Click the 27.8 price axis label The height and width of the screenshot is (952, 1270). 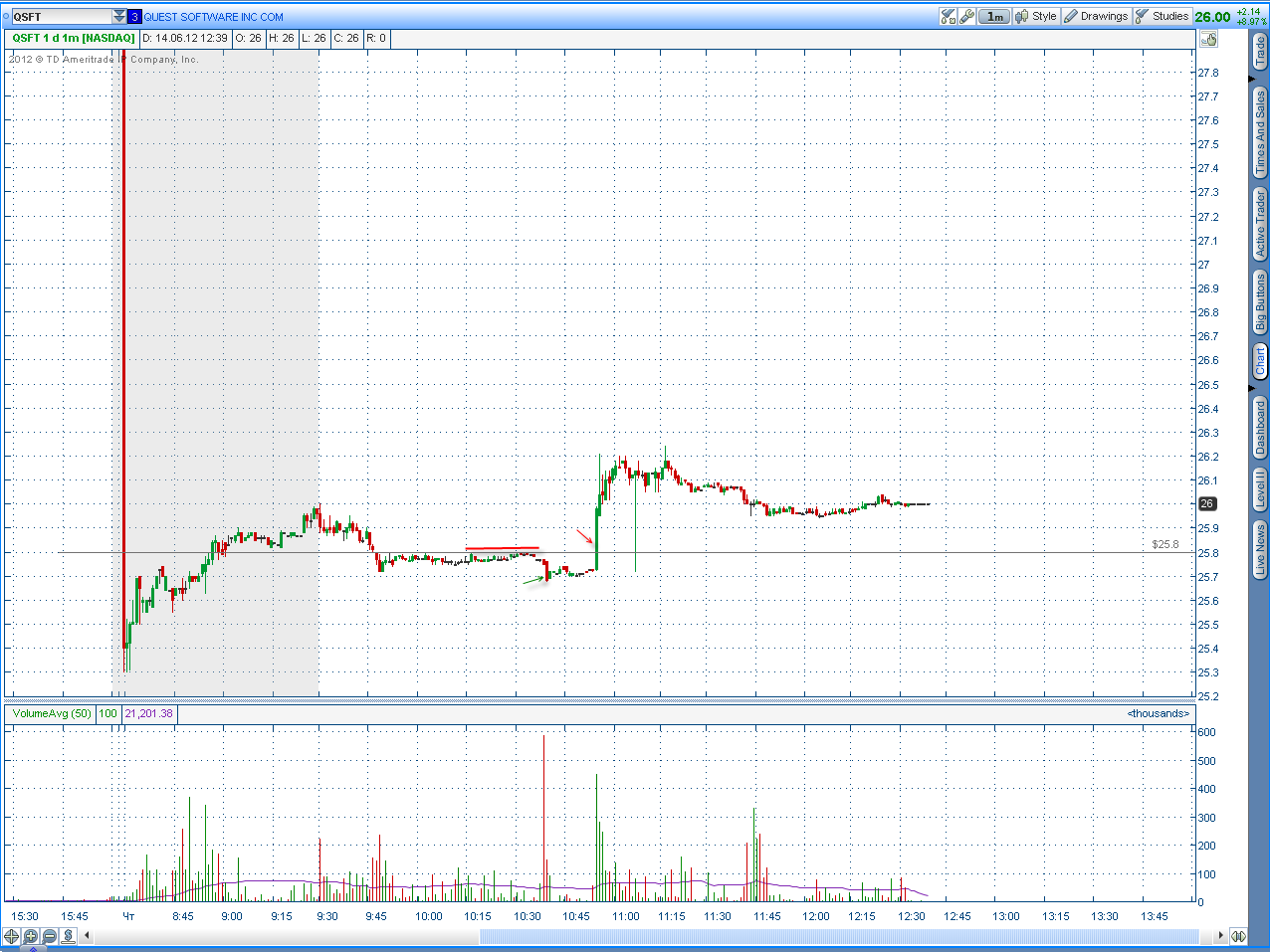(x=1207, y=73)
